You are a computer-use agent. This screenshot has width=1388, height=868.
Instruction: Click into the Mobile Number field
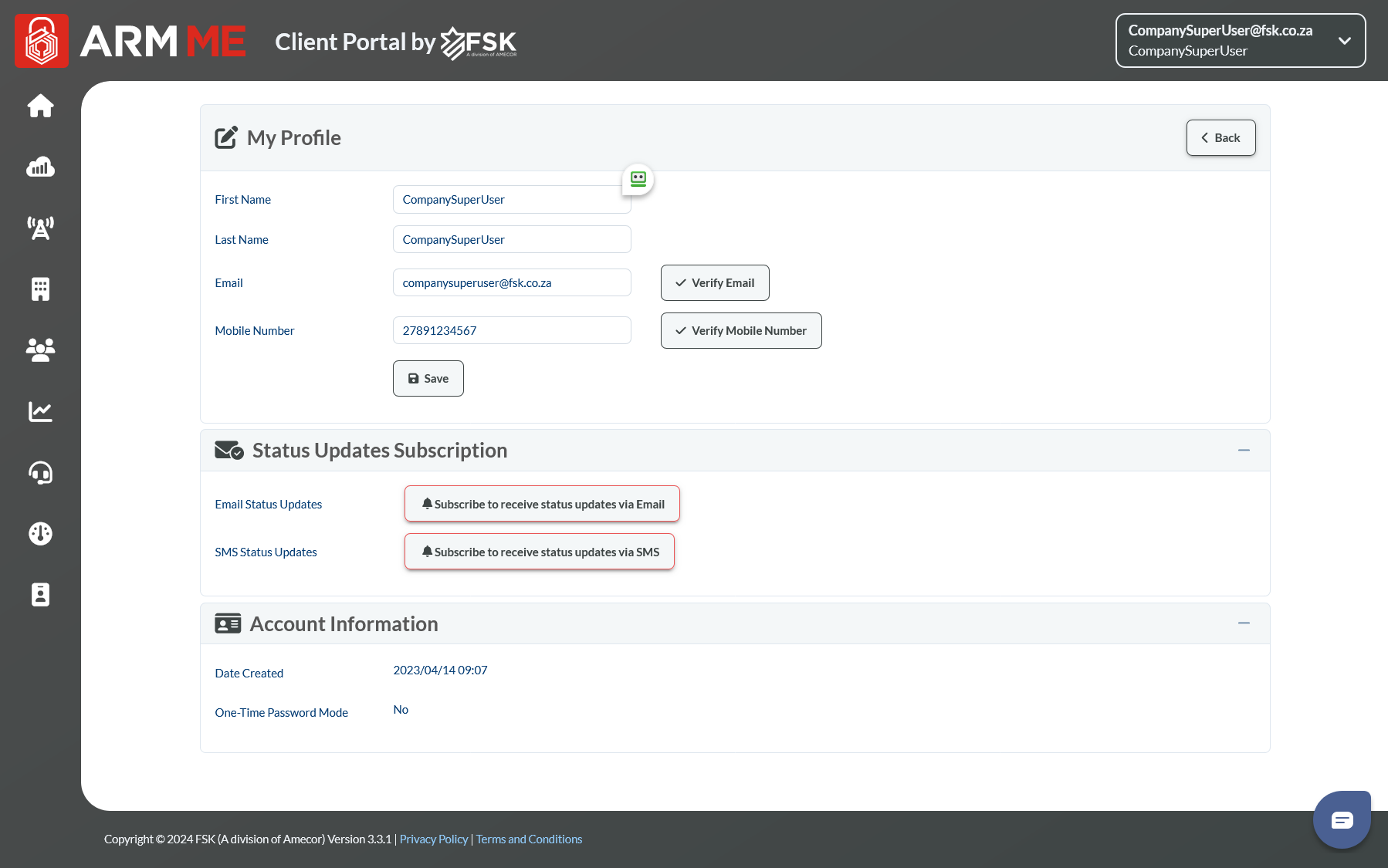512,330
